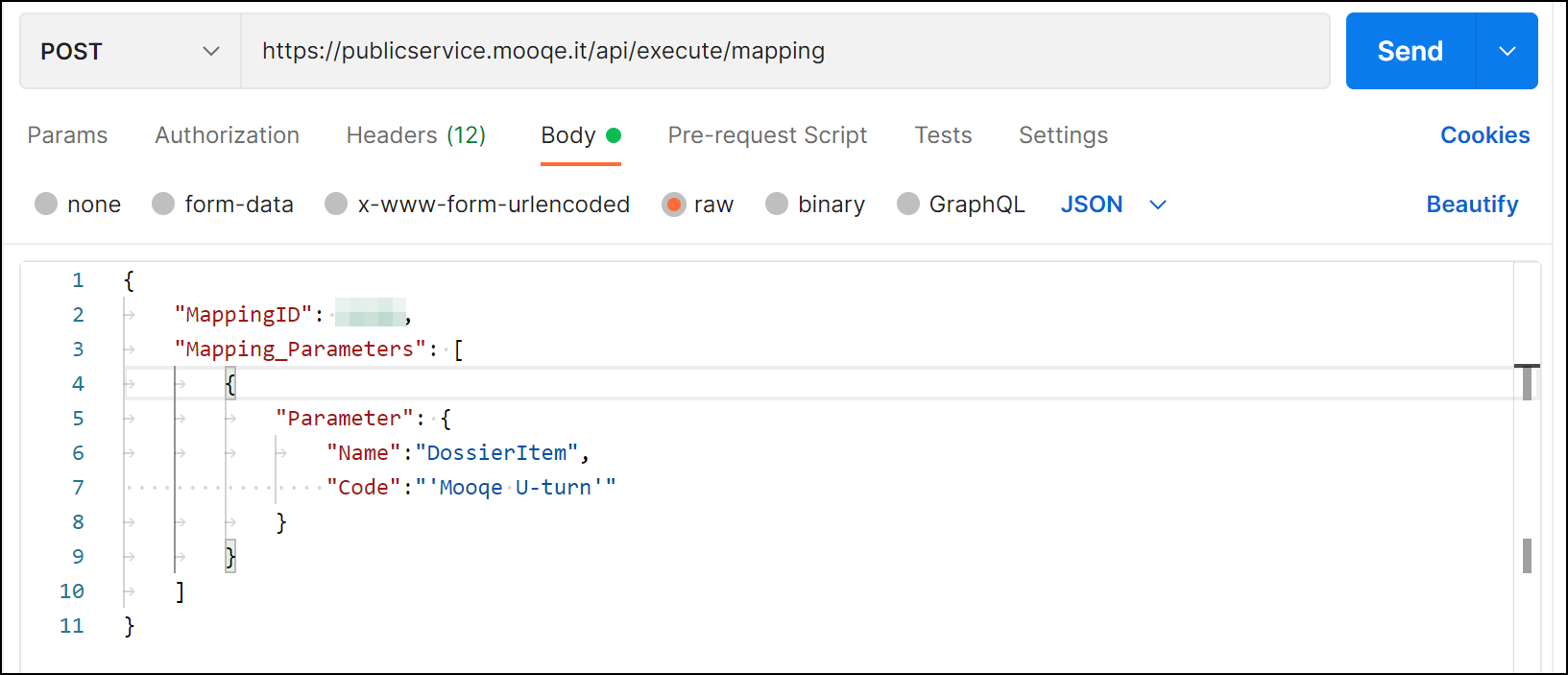Click the Cookies link
The width and height of the screenshot is (1568, 675).
click(1484, 135)
